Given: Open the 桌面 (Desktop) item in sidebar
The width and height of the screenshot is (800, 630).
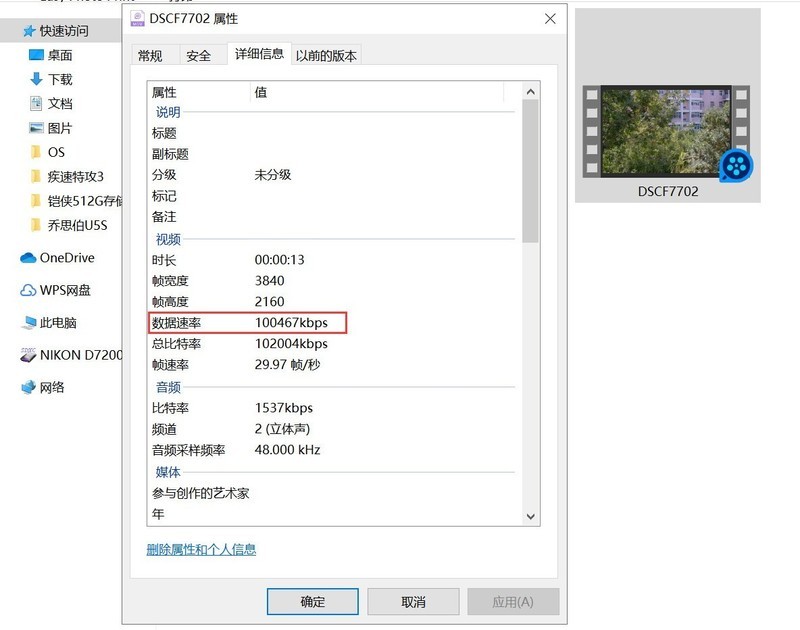Looking at the screenshot, I should (60, 55).
